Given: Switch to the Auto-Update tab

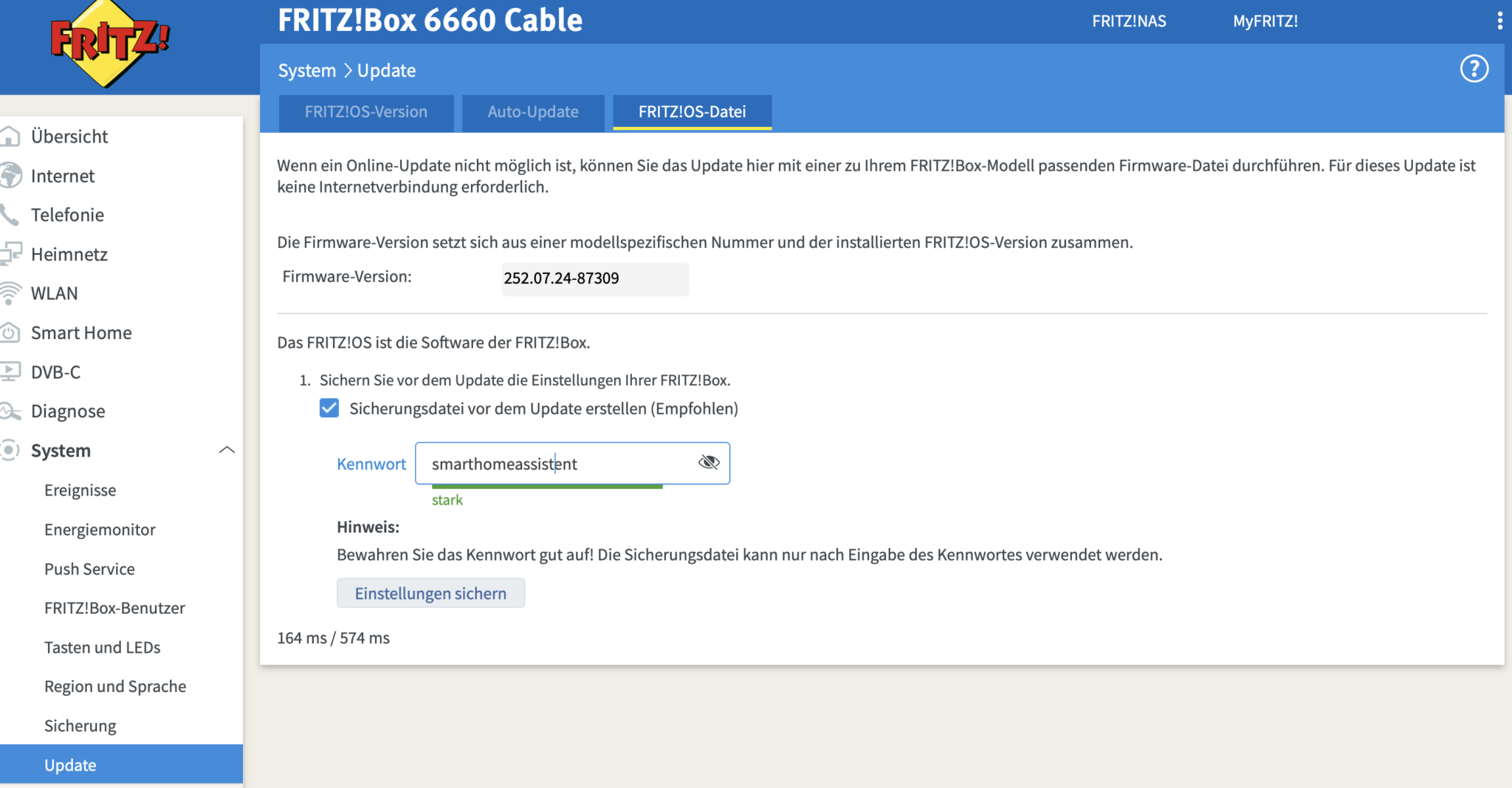Looking at the screenshot, I should pyautogui.click(x=533, y=112).
